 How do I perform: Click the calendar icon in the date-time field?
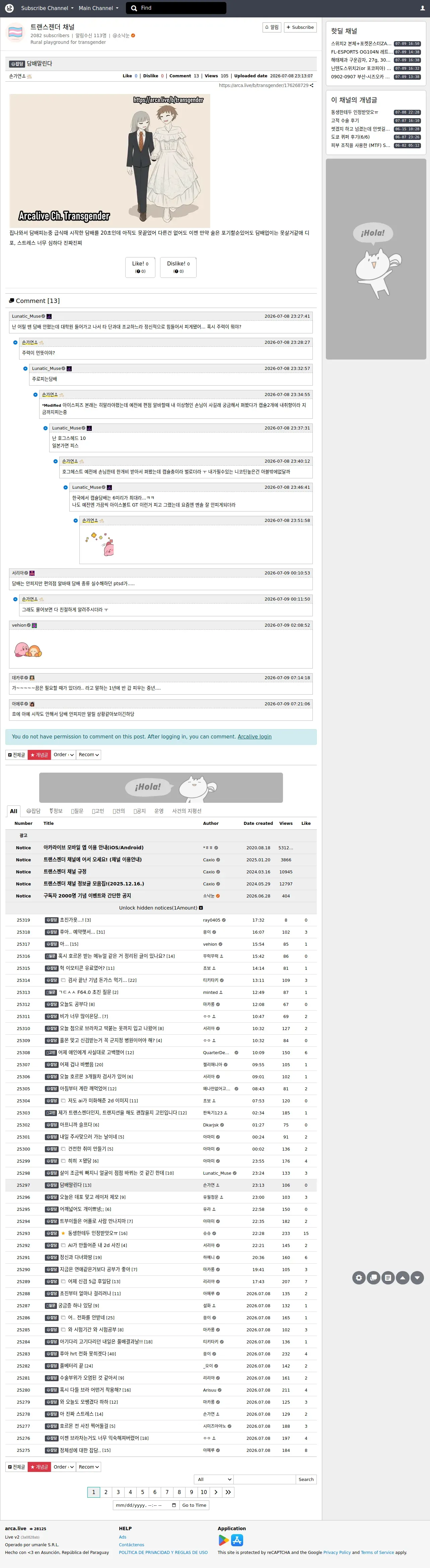pyautogui.click(x=174, y=1505)
